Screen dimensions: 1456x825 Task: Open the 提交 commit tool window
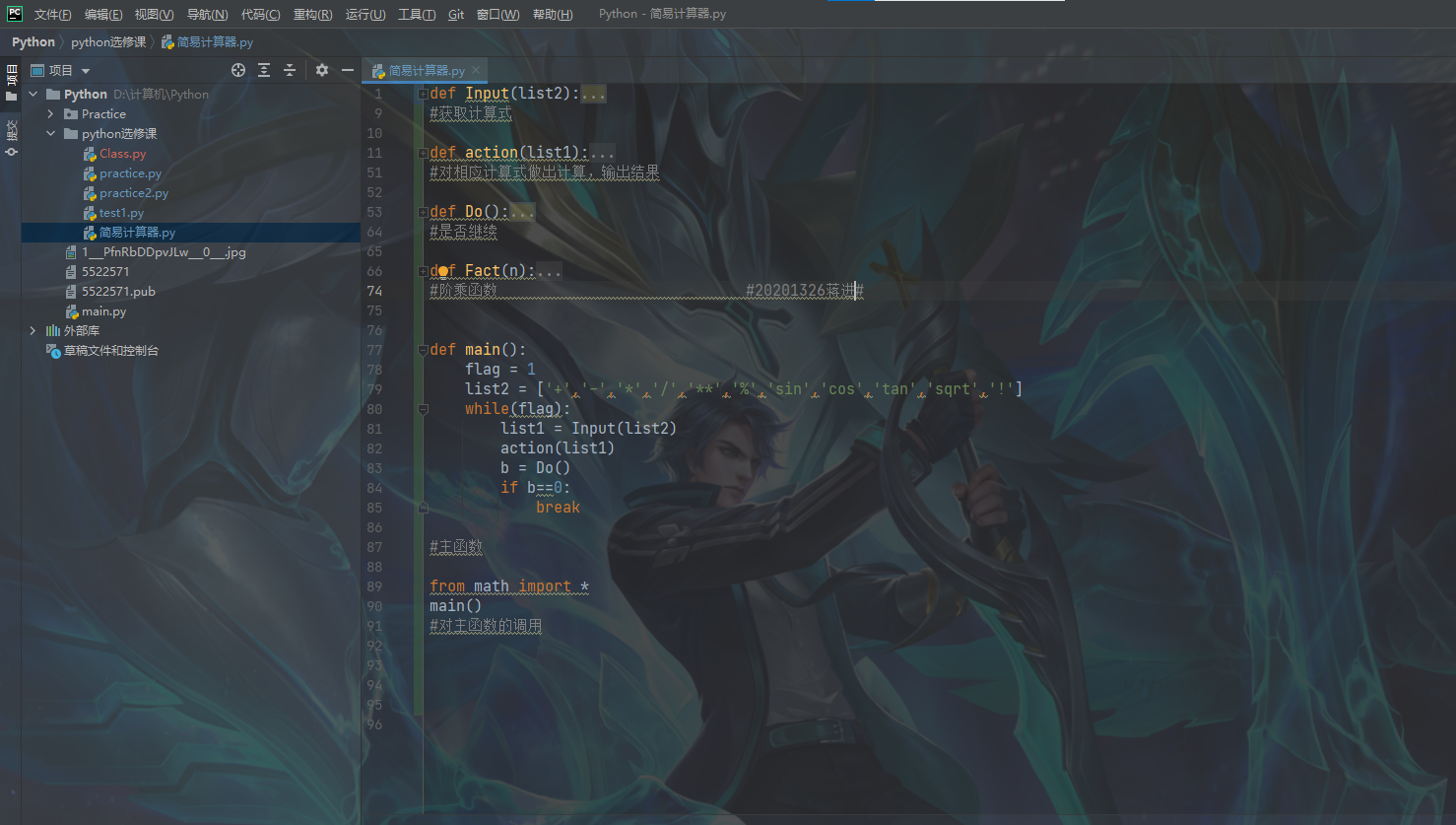coord(12,138)
